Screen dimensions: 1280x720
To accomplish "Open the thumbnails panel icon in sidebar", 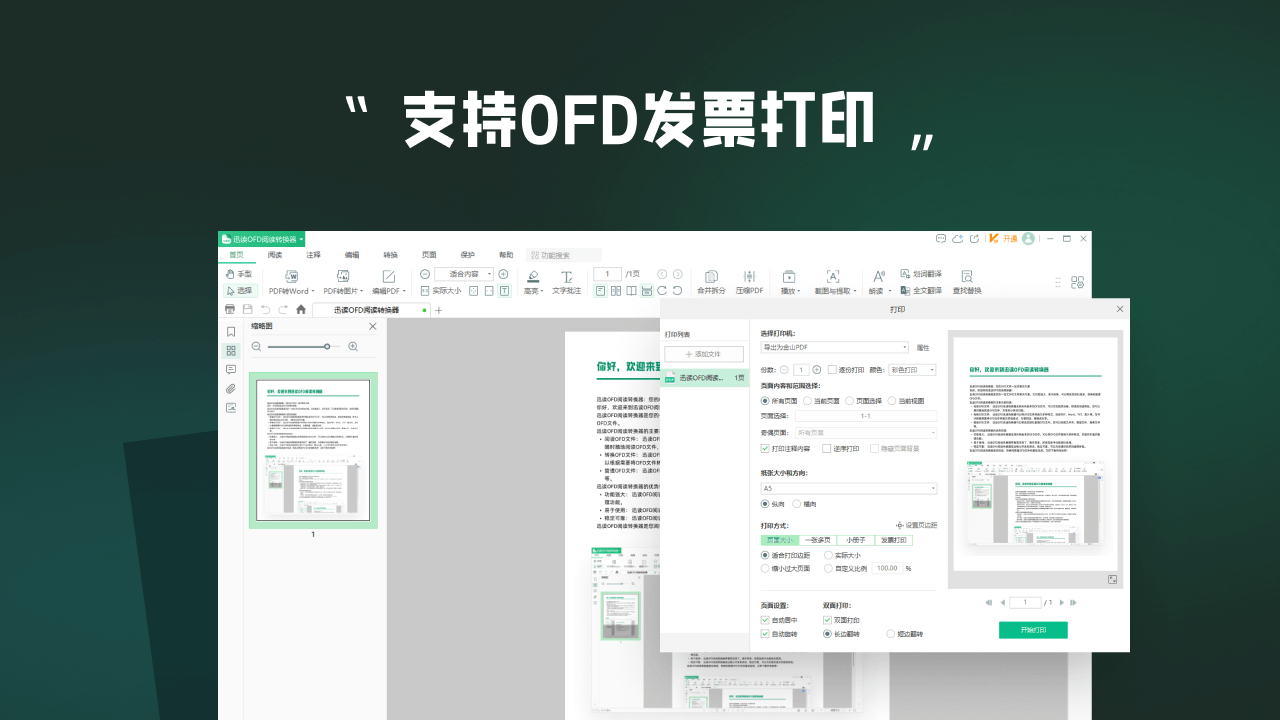I will click(x=231, y=351).
